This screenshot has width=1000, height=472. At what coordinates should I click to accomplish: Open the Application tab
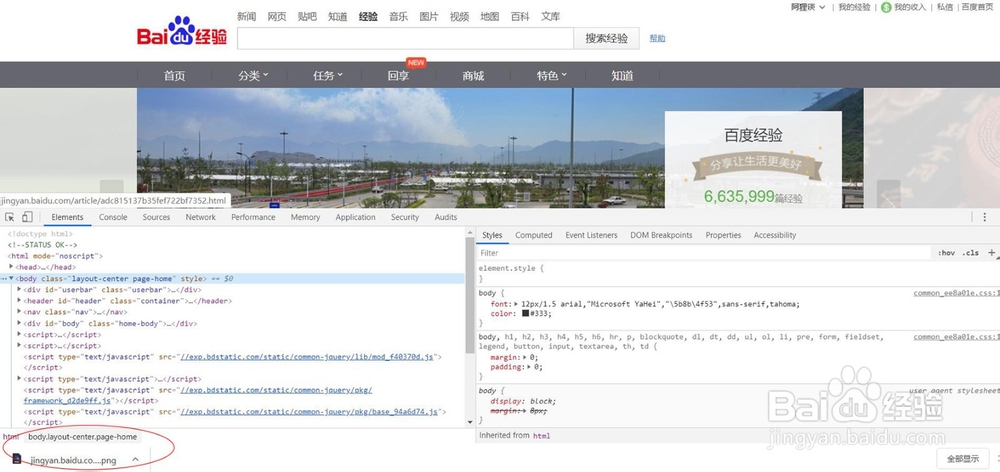click(355, 218)
